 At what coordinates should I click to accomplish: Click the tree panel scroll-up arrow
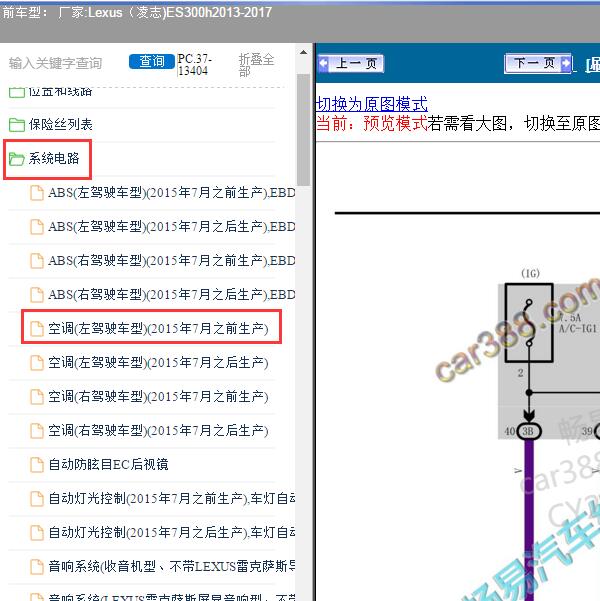click(x=303, y=53)
